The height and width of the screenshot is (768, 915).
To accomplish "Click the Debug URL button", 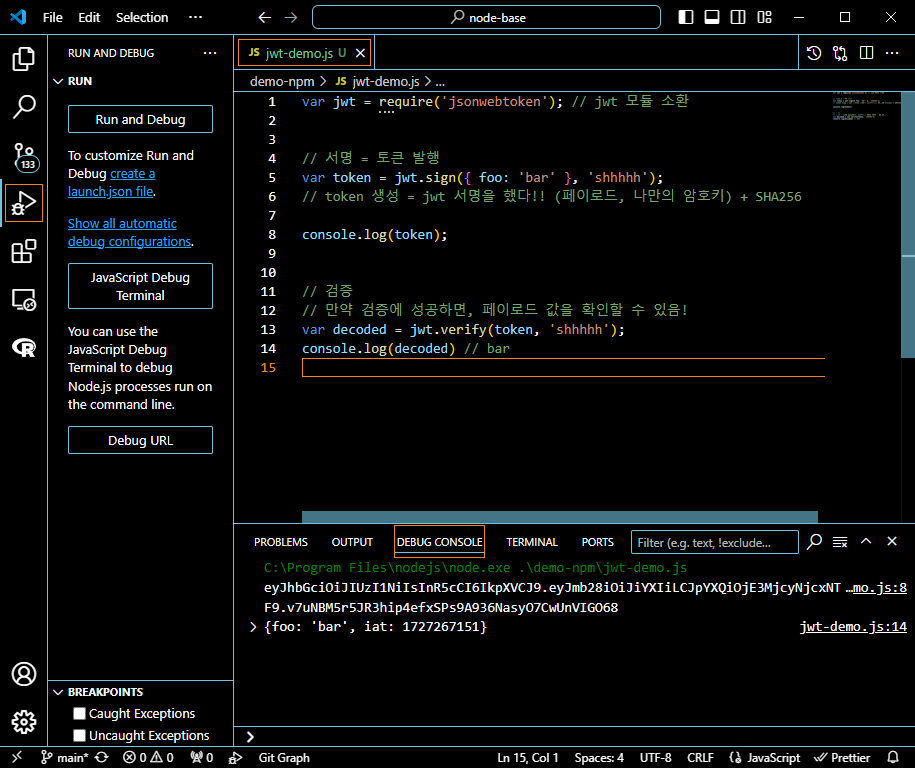I will tap(141, 440).
